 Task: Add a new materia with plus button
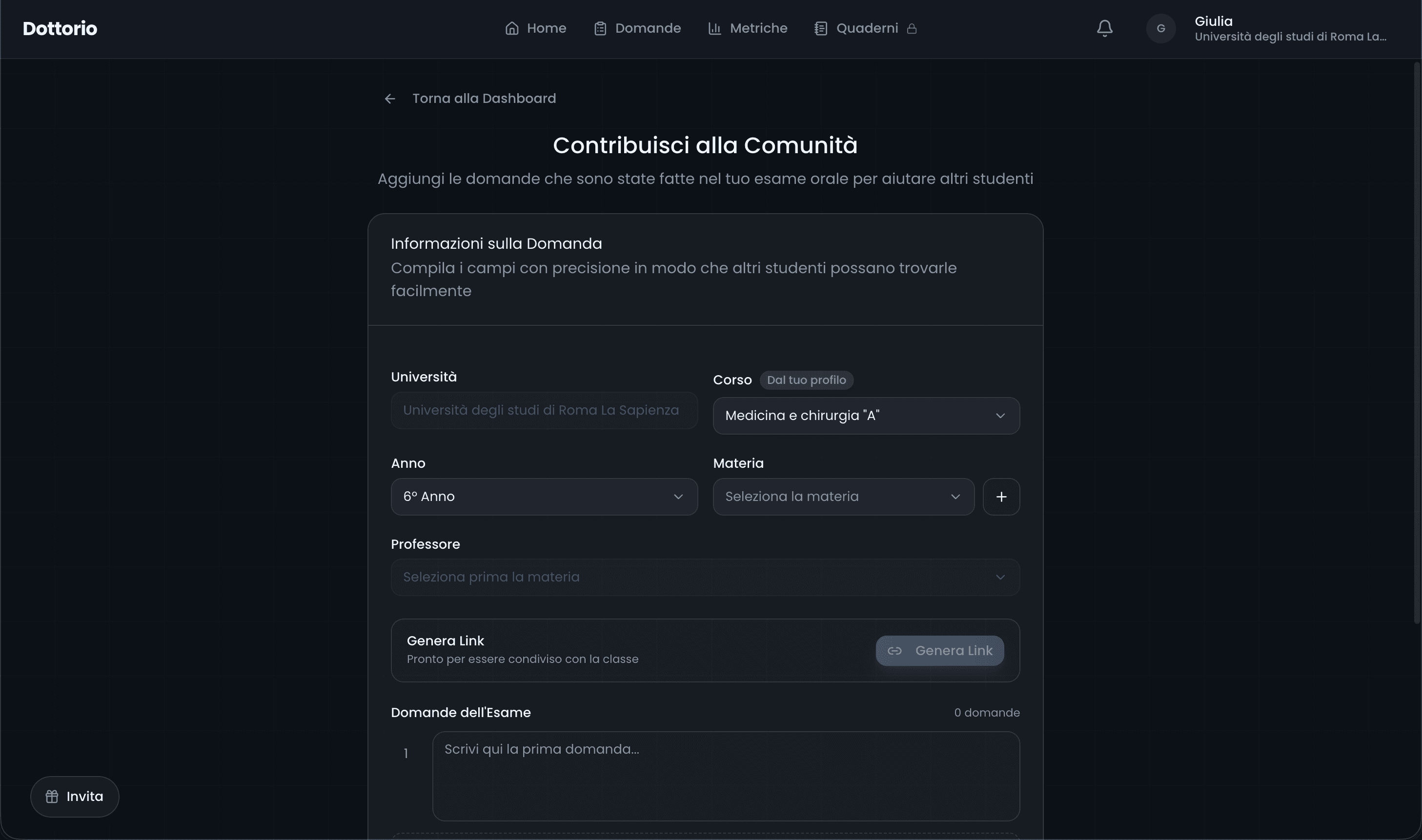(1001, 497)
